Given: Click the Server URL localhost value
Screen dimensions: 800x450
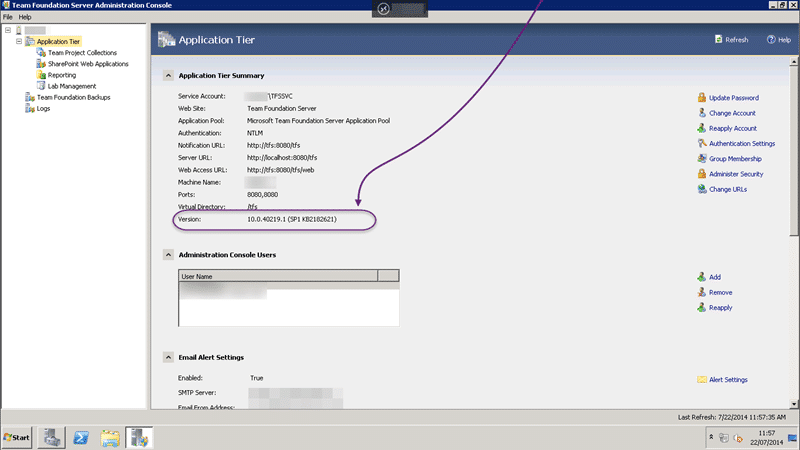Looking at the screenshot, I should (282, 158).
